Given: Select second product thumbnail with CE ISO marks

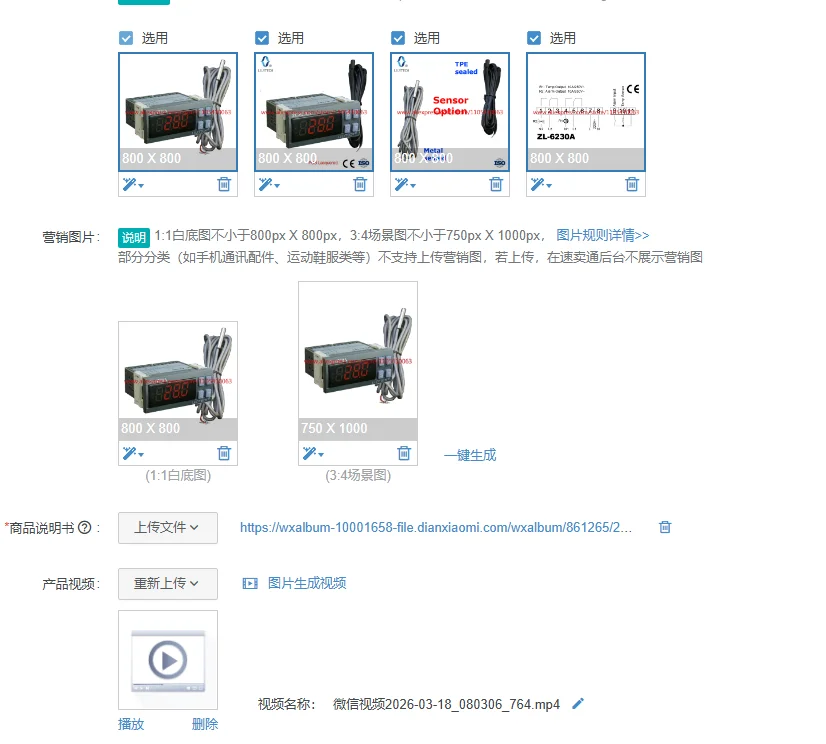Looking at the screenshot, I should 314,112.
